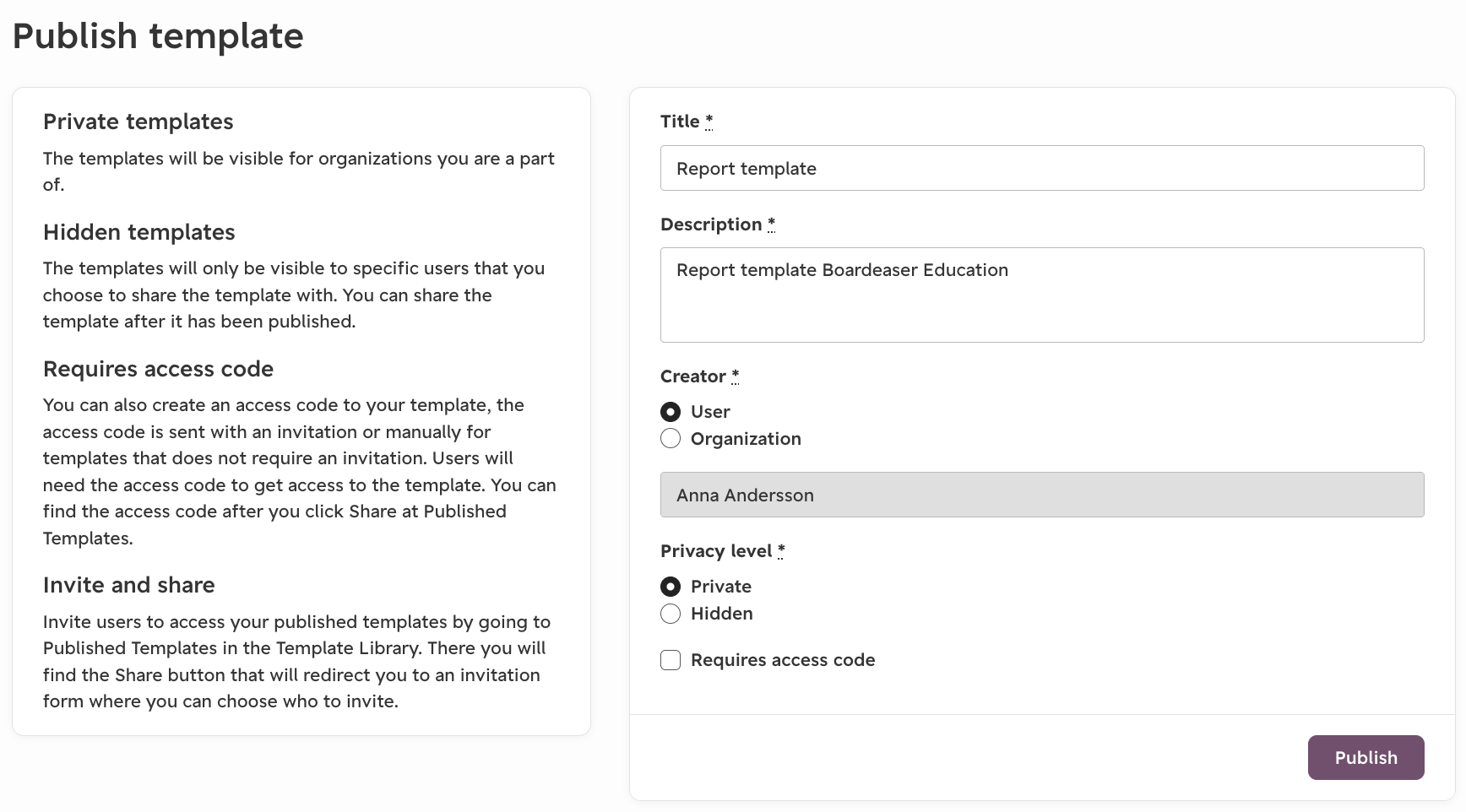1466x812 pixels.
Task: Click the Invite and share heading
Action: [129, 585]
